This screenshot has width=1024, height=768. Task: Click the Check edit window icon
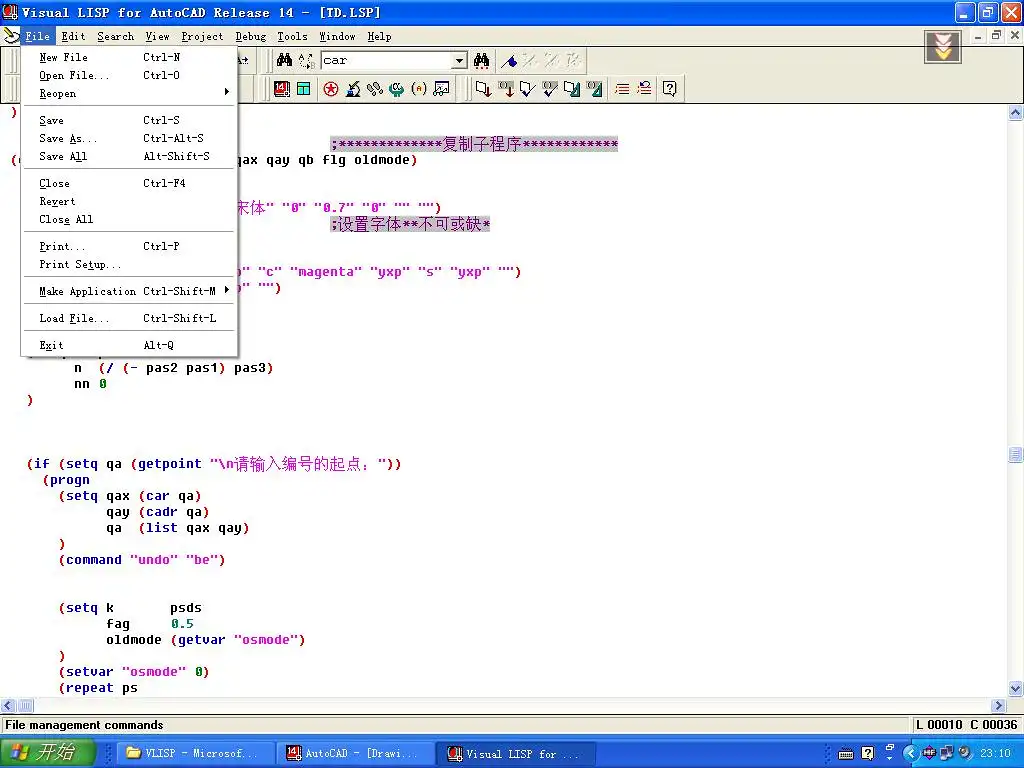528,89
